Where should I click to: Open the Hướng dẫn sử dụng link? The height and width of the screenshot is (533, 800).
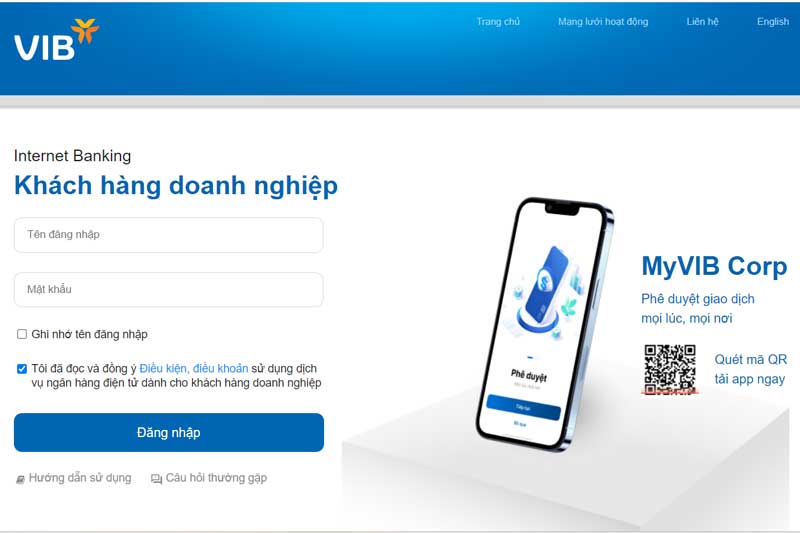(x=80, y=478)
